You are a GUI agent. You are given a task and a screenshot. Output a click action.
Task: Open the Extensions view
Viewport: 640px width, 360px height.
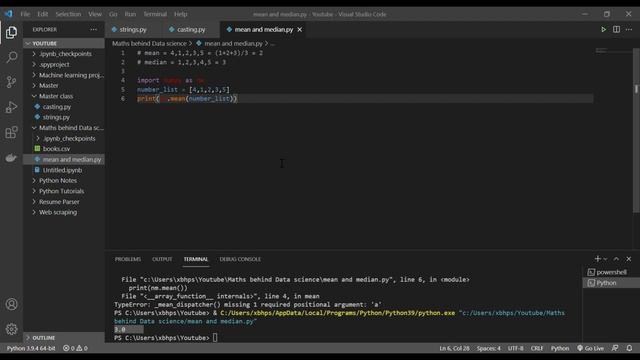11,132
